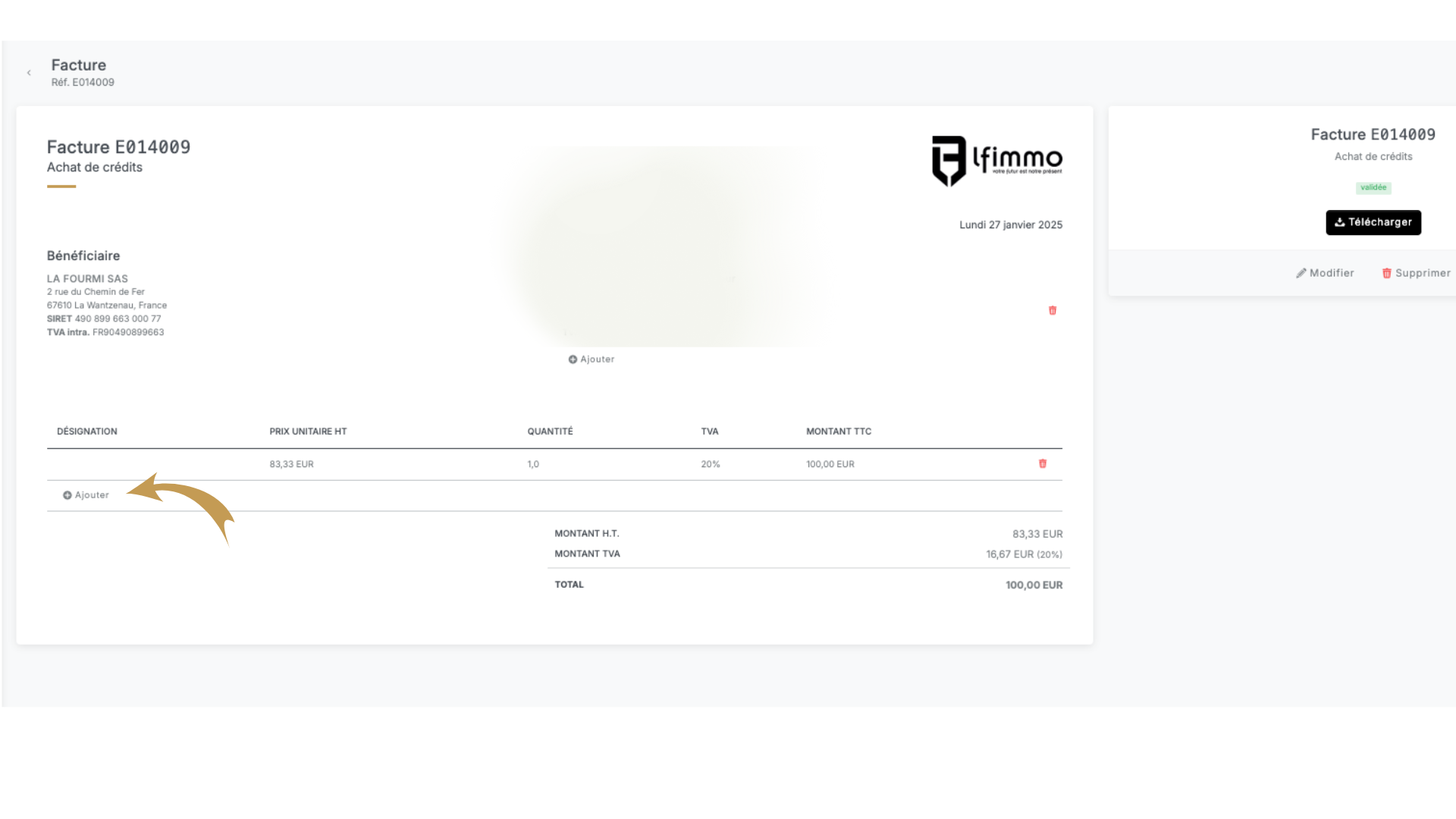
Task: Remove the invoice via Supprimer trash
Action: tap(1415, 273)
